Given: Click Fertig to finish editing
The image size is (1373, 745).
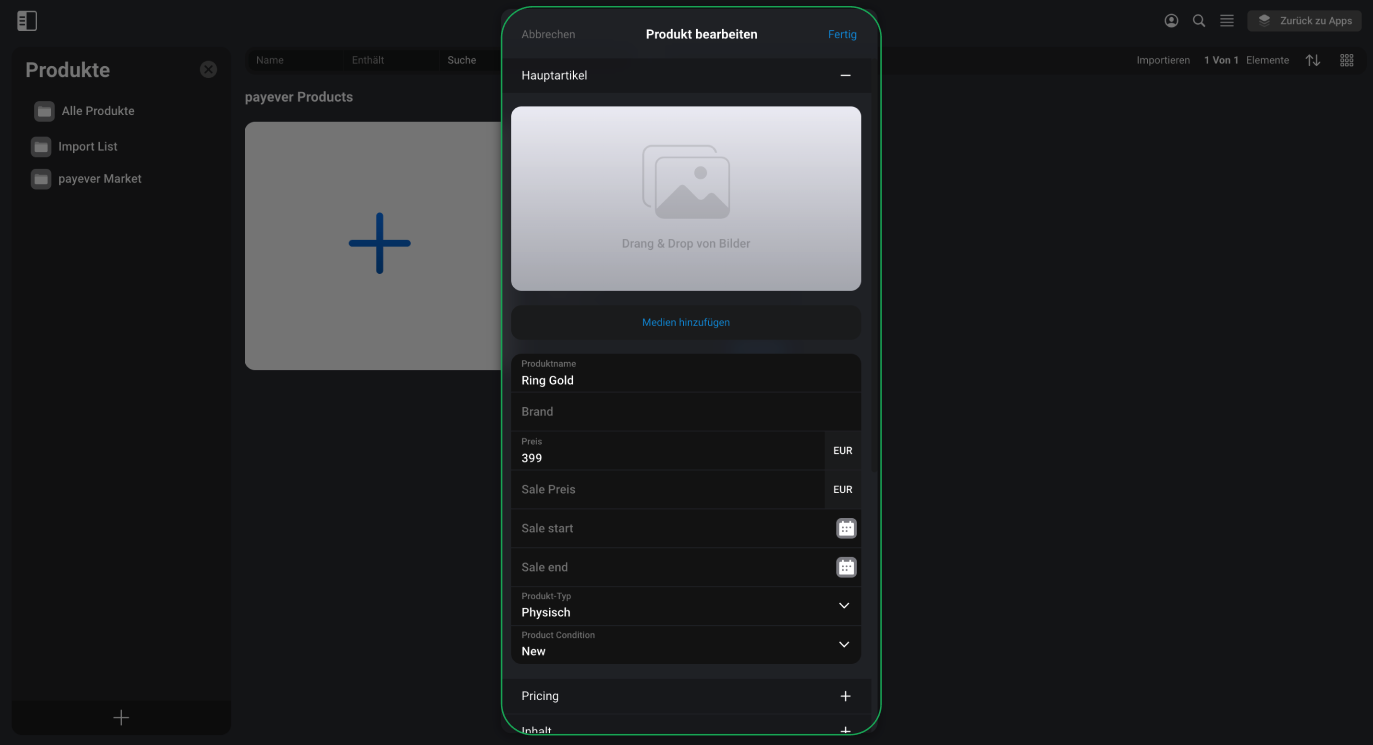Looking at the screenshot, I should 842,34.
